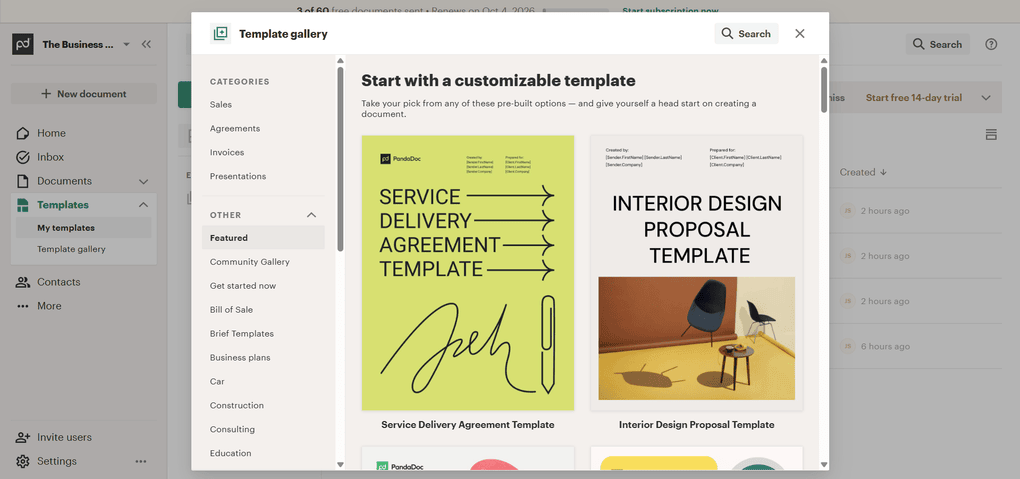Switch list view layout icon
Image resolution: width=1020 pixels, height=479 pixels.
pos(991,135)
